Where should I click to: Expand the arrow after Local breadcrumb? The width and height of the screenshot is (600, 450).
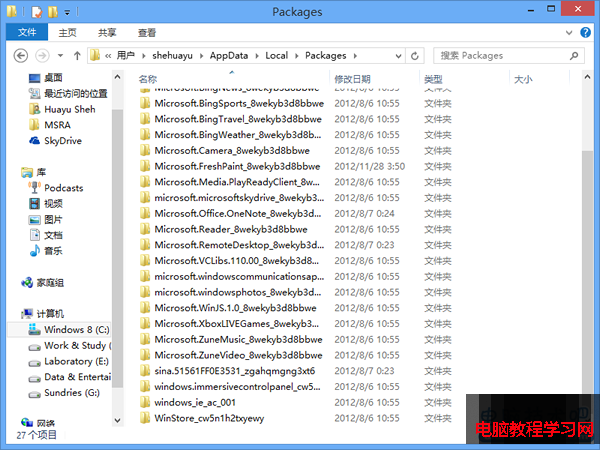tap(297, 56)
